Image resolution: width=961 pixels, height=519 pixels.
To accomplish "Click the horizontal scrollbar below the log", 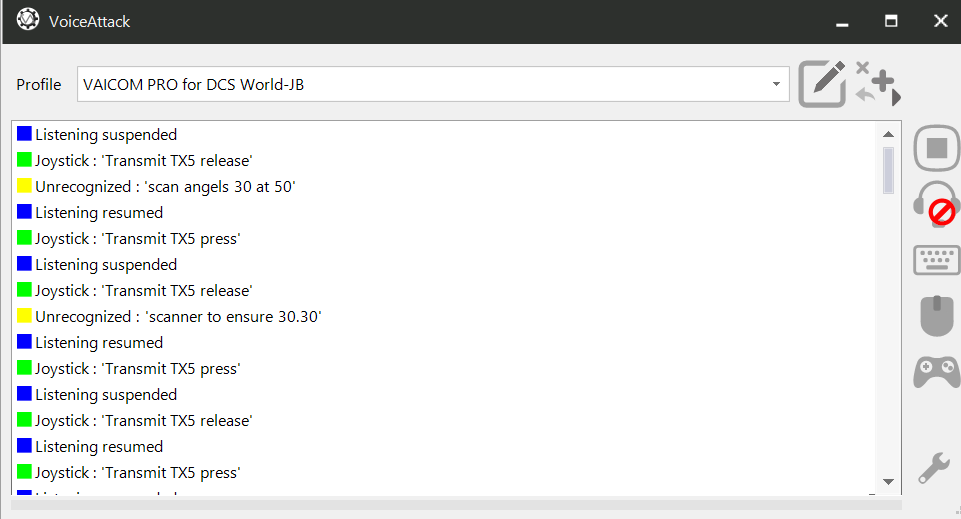I will click(x=457, y=504).
